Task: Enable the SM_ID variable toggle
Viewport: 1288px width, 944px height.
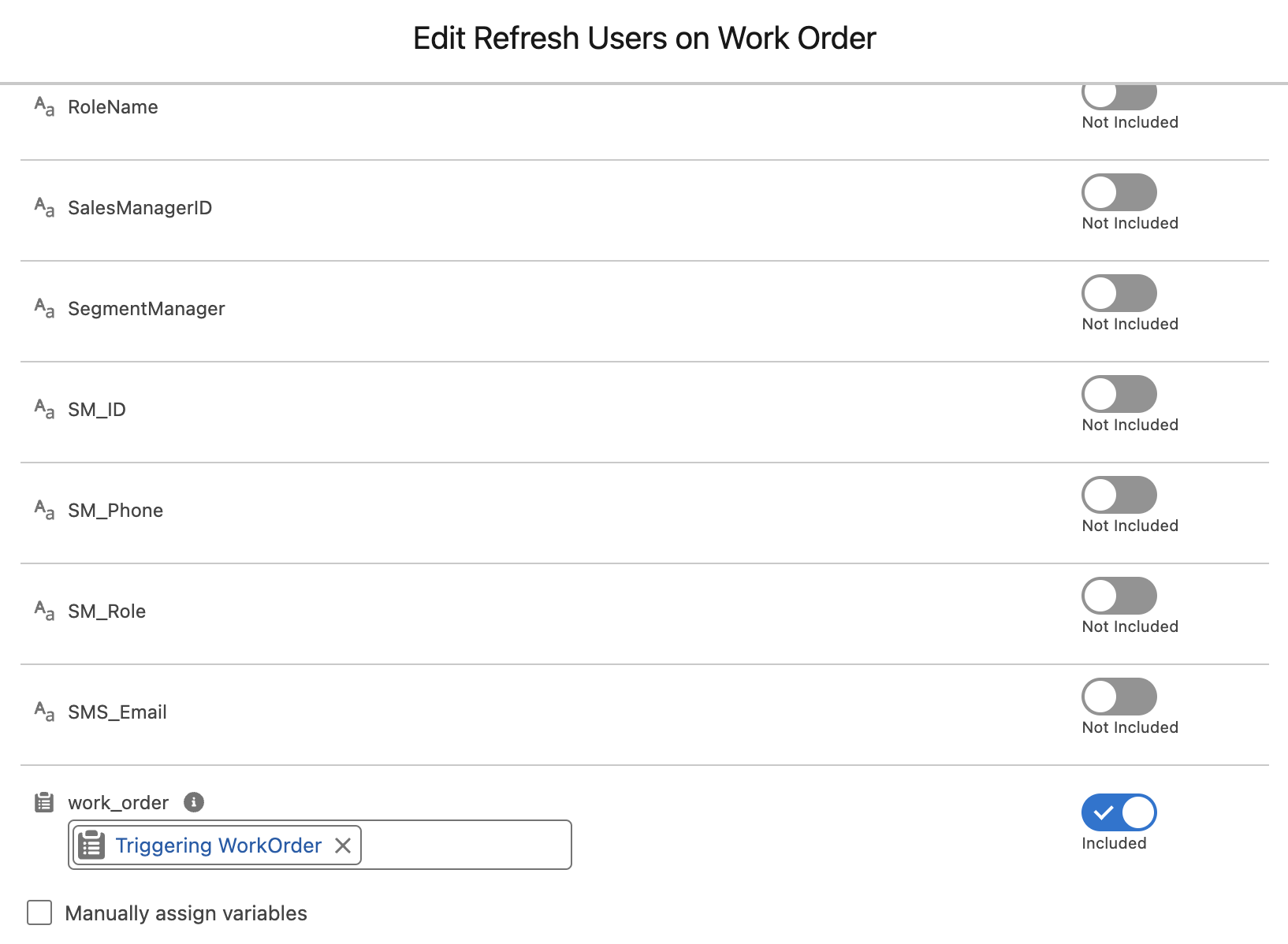Action: click(x=1118, y=394)
